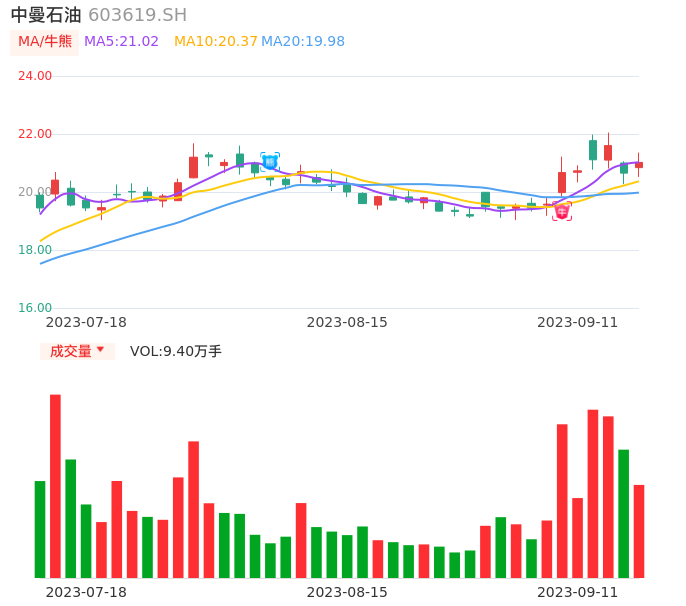Select the MA/牛熊 indicator button

[x=45, y=42]
